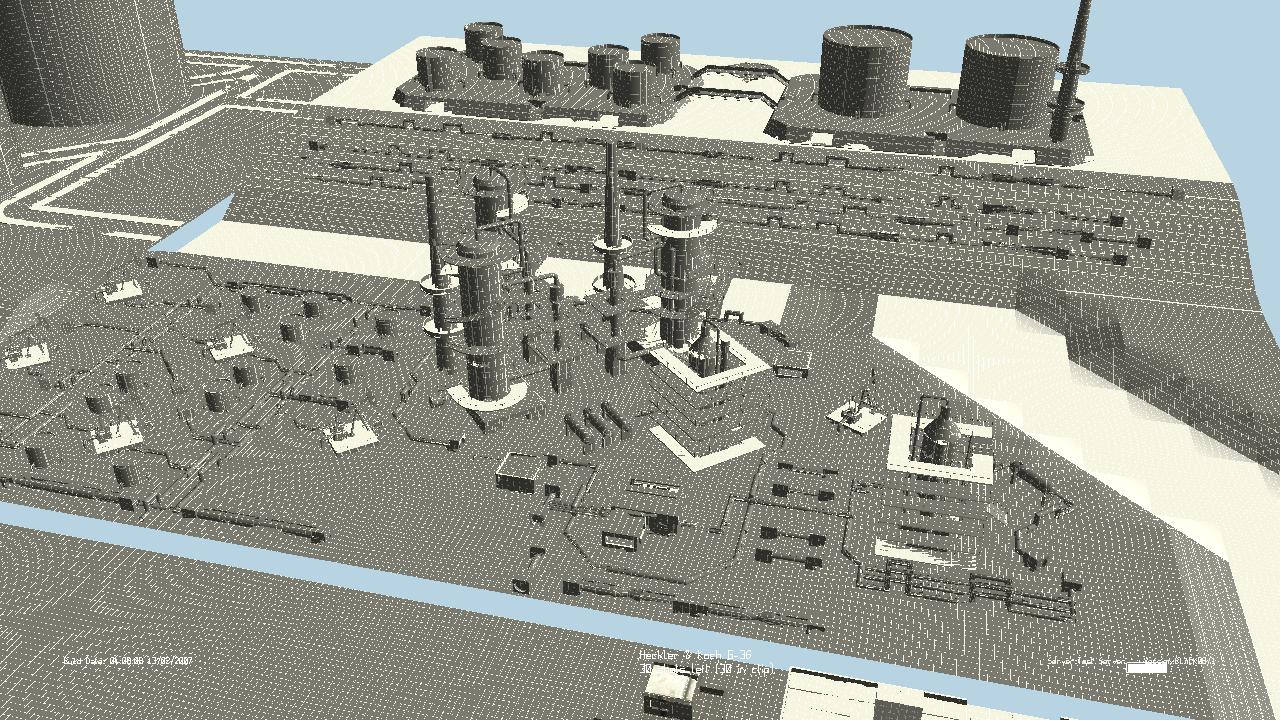Select the left of two big storage tanks
Image resolution: width=1280 pixels, height=720 pixels.
tap(866, 72)
